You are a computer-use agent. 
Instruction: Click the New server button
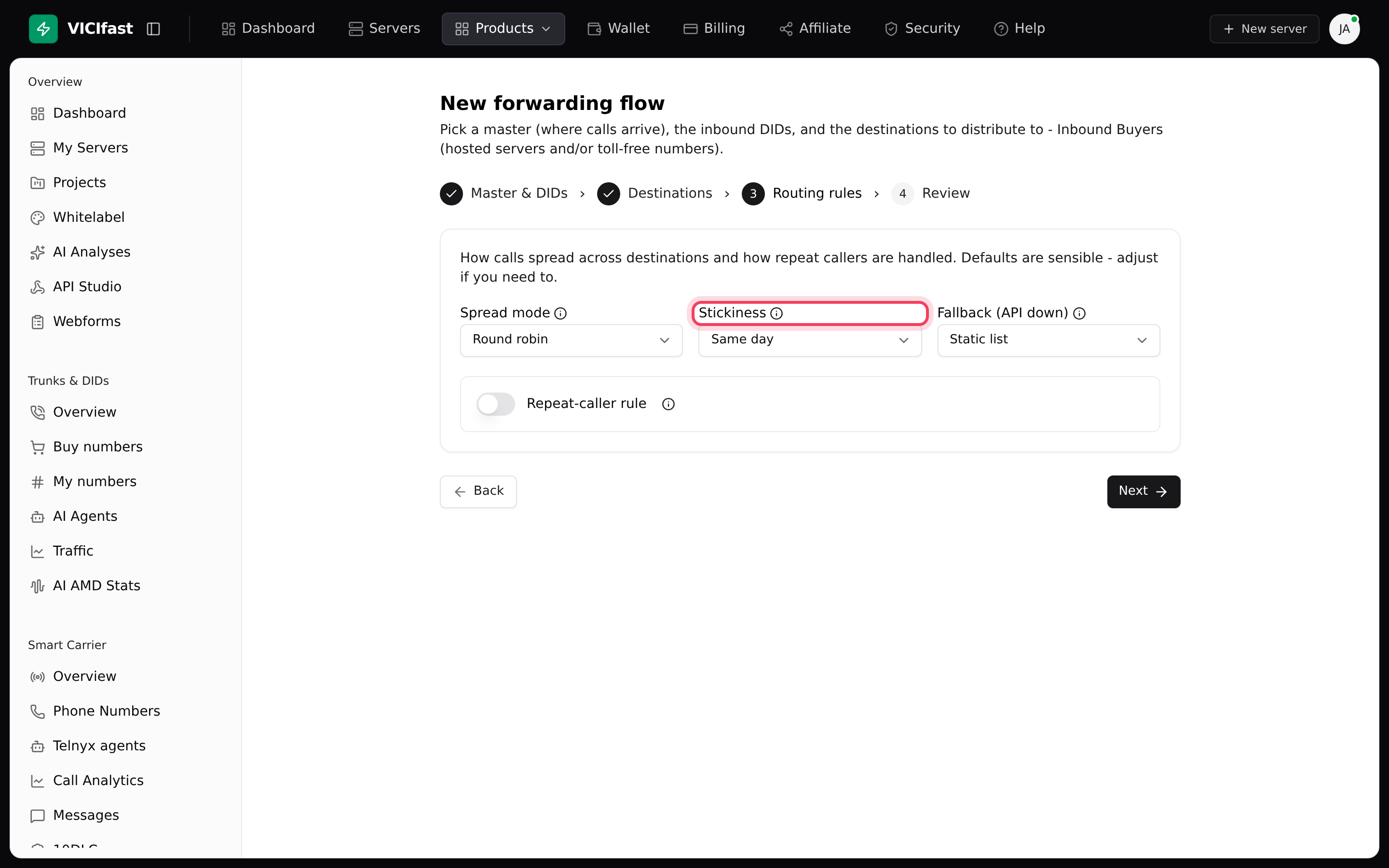click(1264, 29)
